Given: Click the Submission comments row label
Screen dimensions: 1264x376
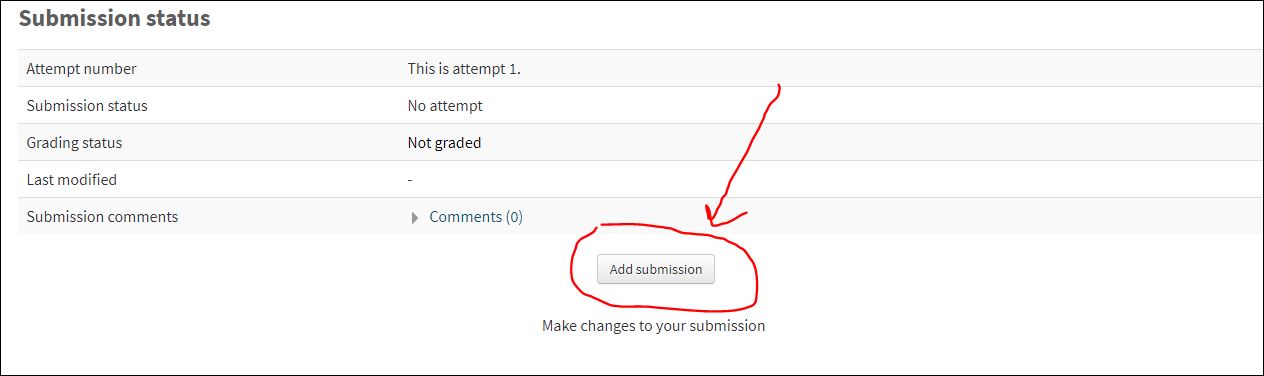Looking at the screenshot, I should pos(102,217).
